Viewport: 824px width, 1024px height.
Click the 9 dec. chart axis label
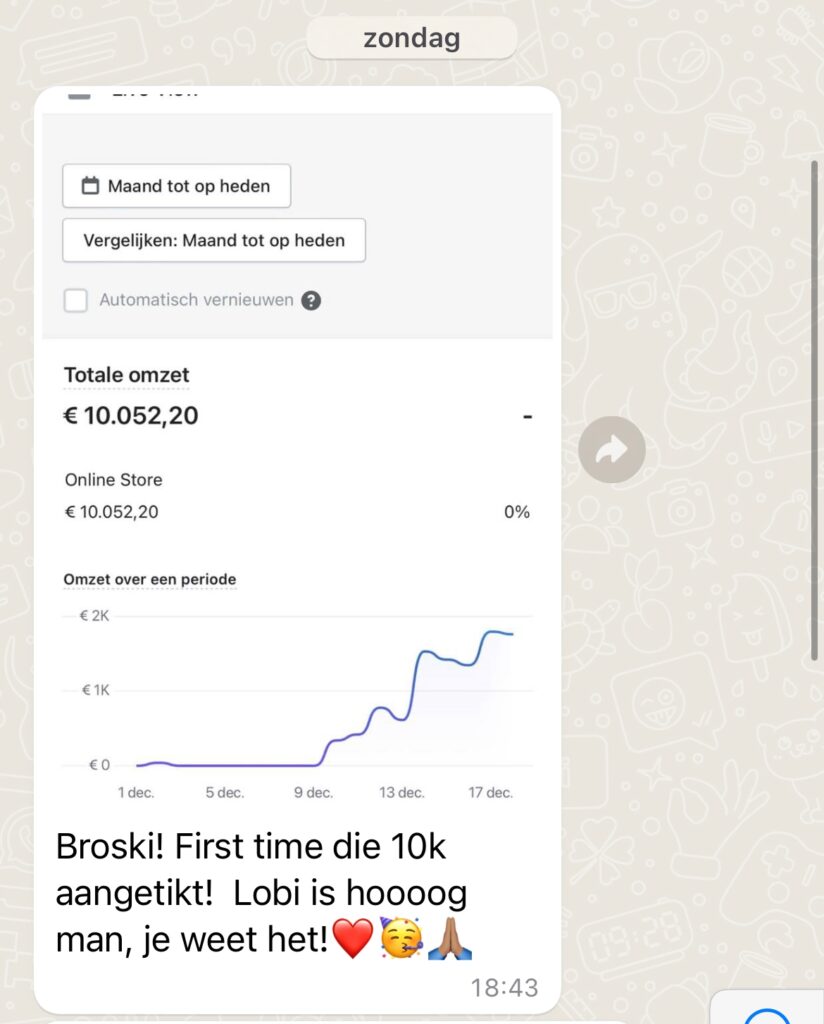click(x=313, y=793)
